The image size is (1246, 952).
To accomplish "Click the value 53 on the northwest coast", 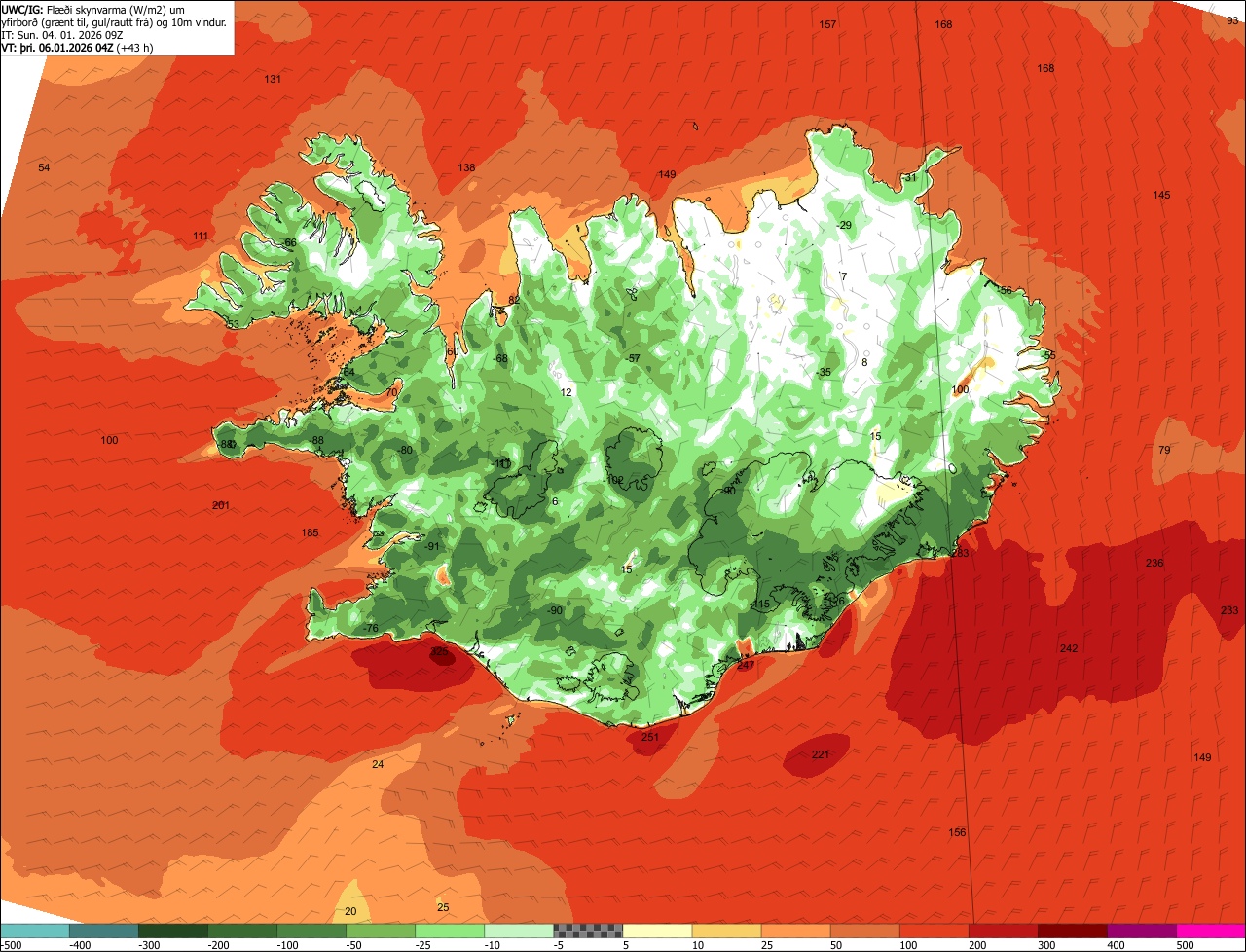I will (233, 324).
